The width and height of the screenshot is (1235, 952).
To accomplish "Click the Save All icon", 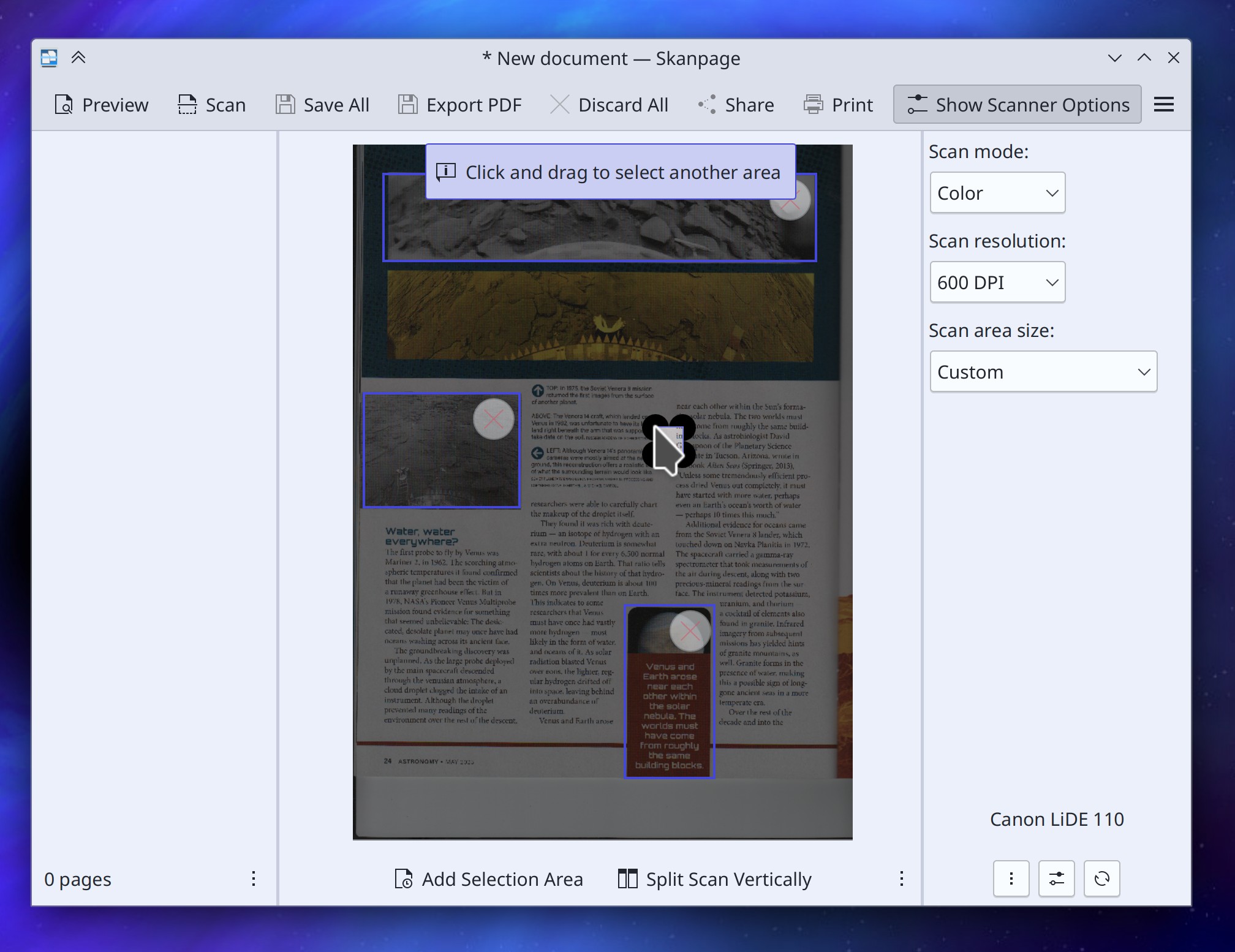I will 285,104.
